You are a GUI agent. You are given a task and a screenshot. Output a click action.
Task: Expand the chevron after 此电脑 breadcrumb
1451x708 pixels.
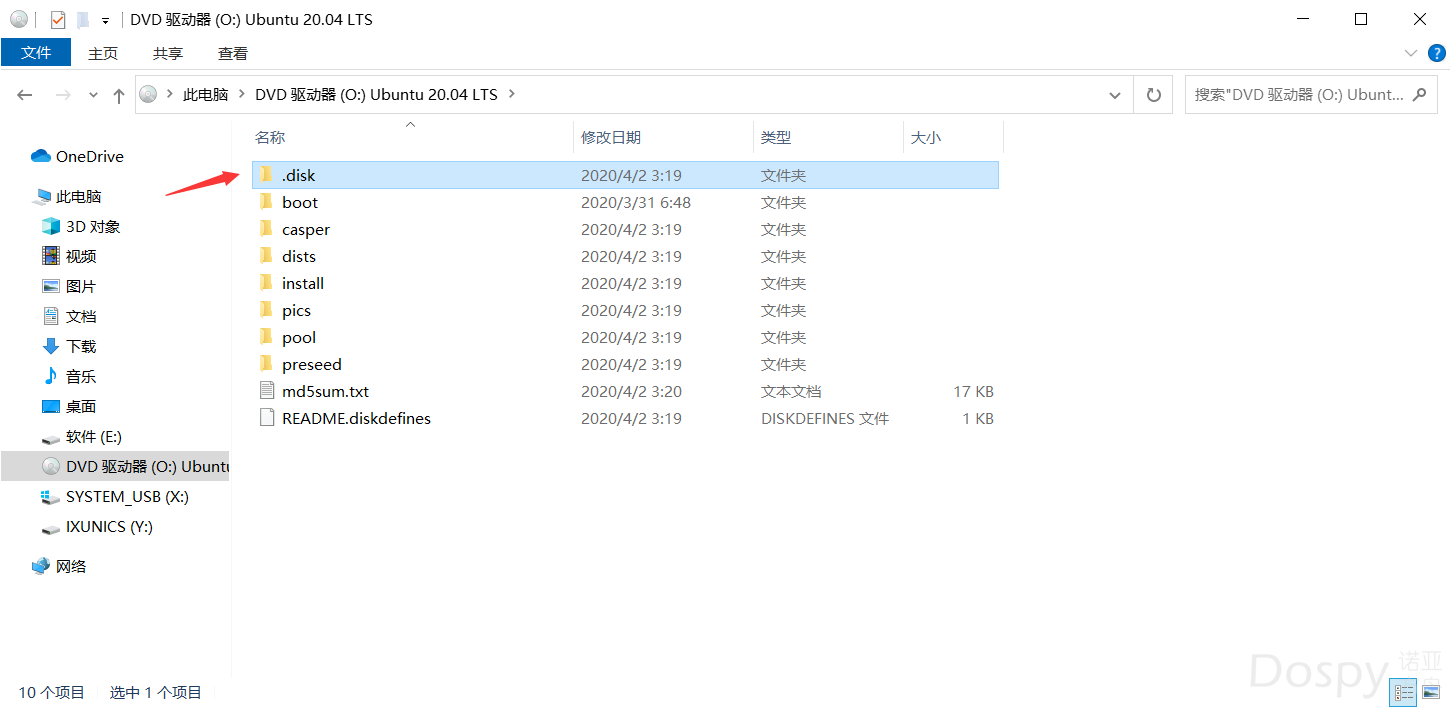(x=241, y=95)
